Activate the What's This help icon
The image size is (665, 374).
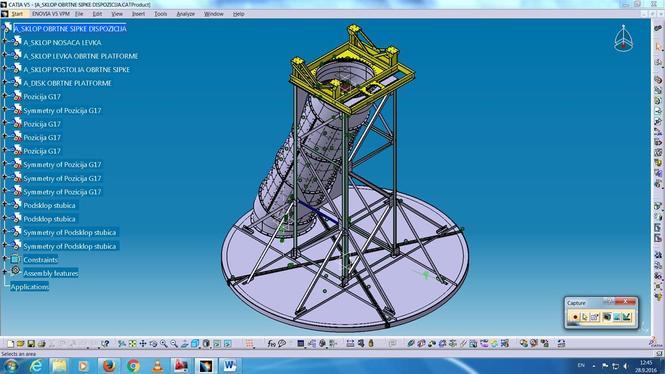point(105,343)
